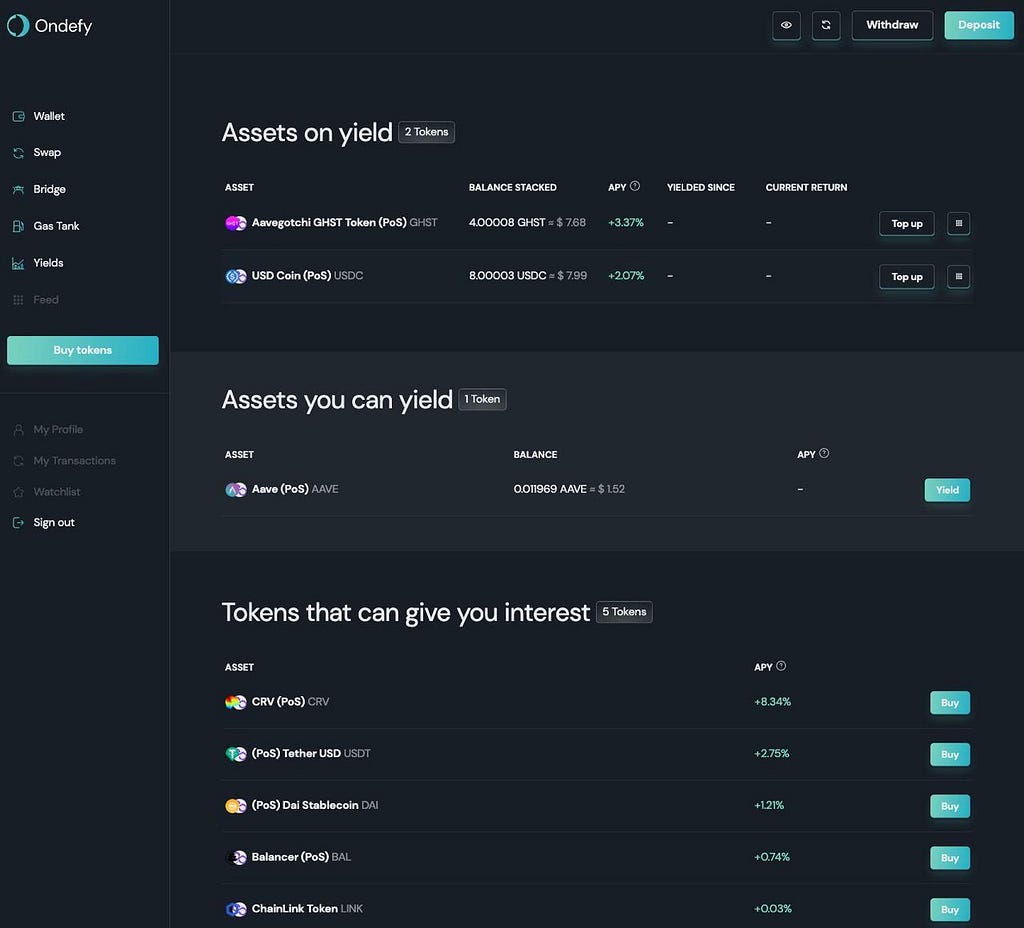Image resolution: width=1024 pixels, height=928 pixels.
Task: Click the 5 Tokens badge
Action: click(x=624, y=612)
